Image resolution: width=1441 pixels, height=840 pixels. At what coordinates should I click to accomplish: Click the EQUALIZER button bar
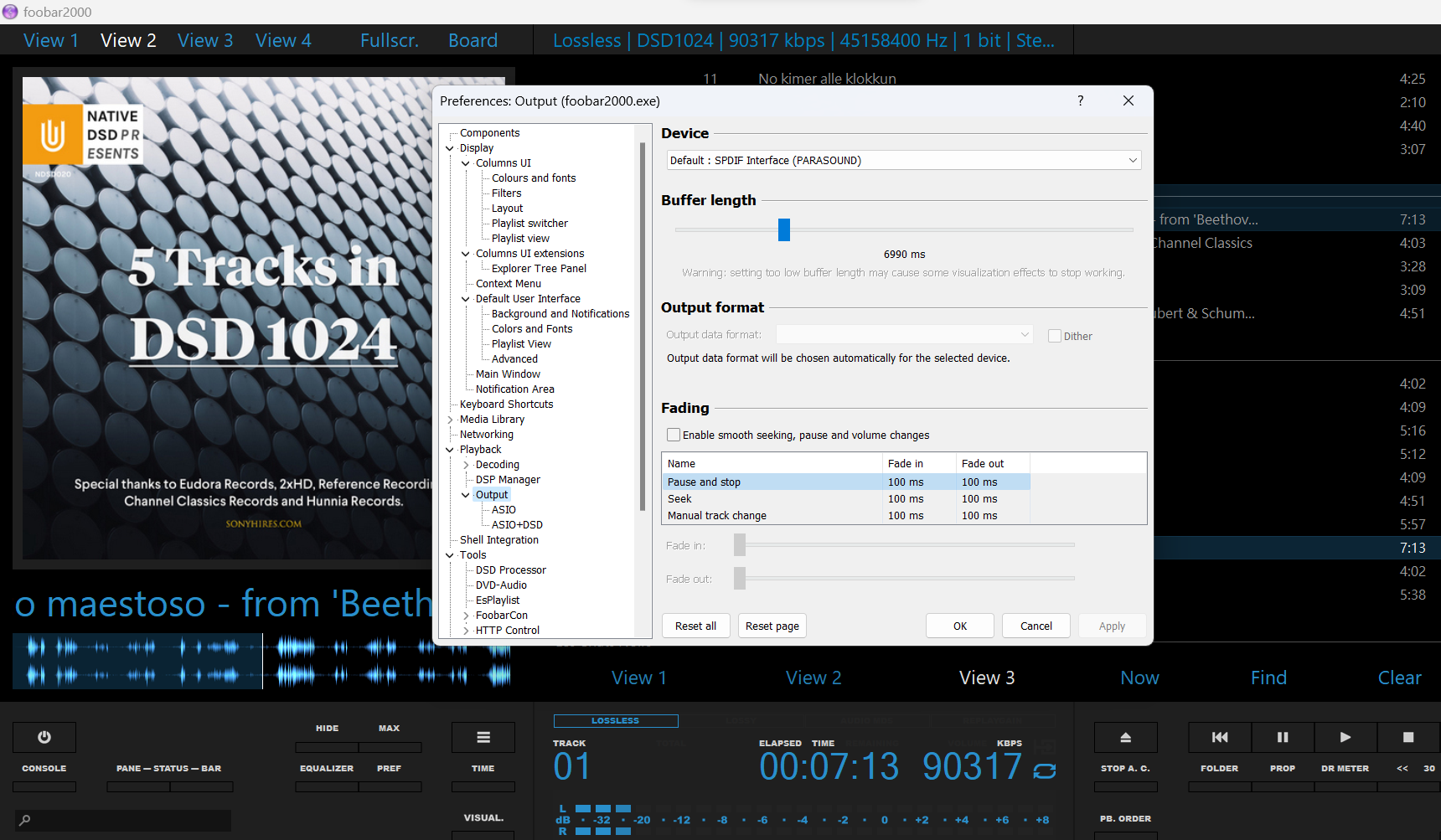pos(327,786)
